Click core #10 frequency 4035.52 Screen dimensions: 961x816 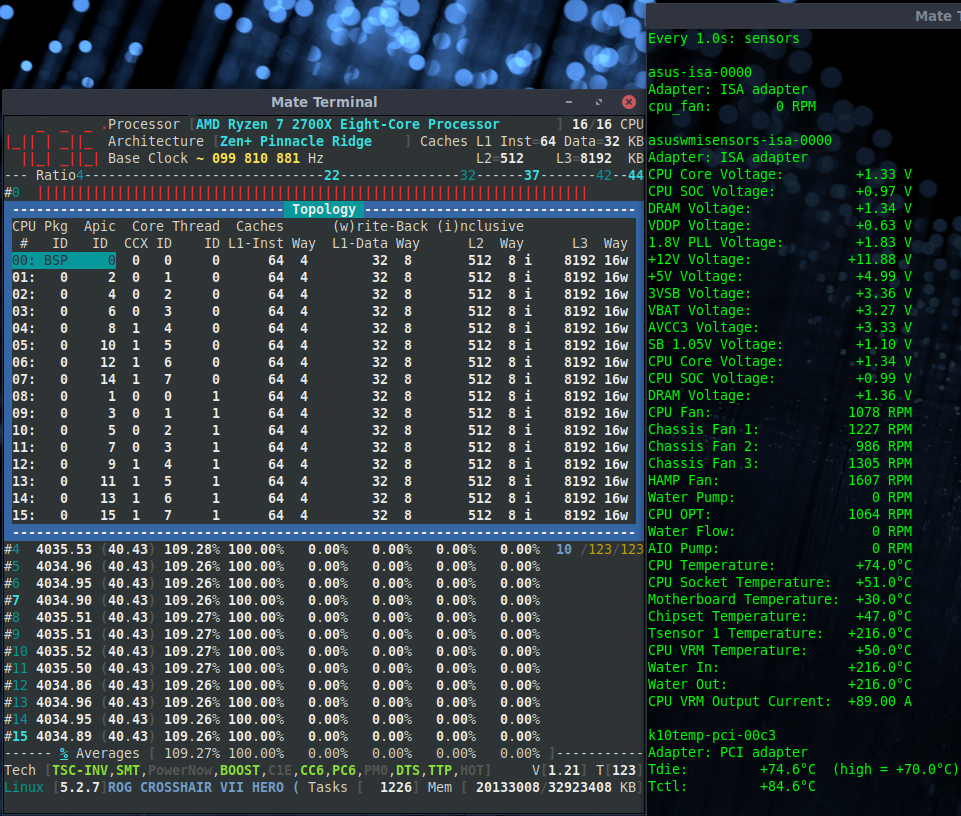coord(64,651)
